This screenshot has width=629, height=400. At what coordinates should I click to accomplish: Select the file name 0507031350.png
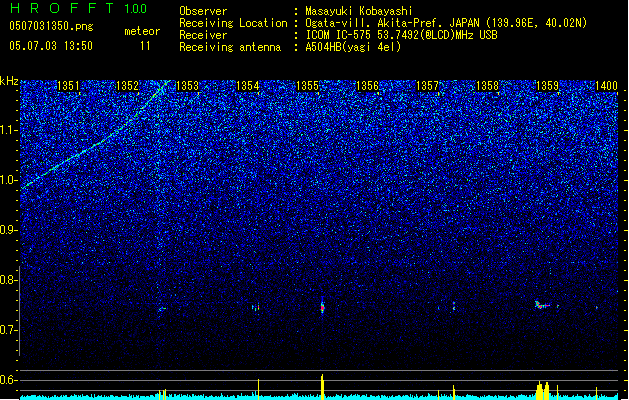pyautogui.click(x=51, y=26)
